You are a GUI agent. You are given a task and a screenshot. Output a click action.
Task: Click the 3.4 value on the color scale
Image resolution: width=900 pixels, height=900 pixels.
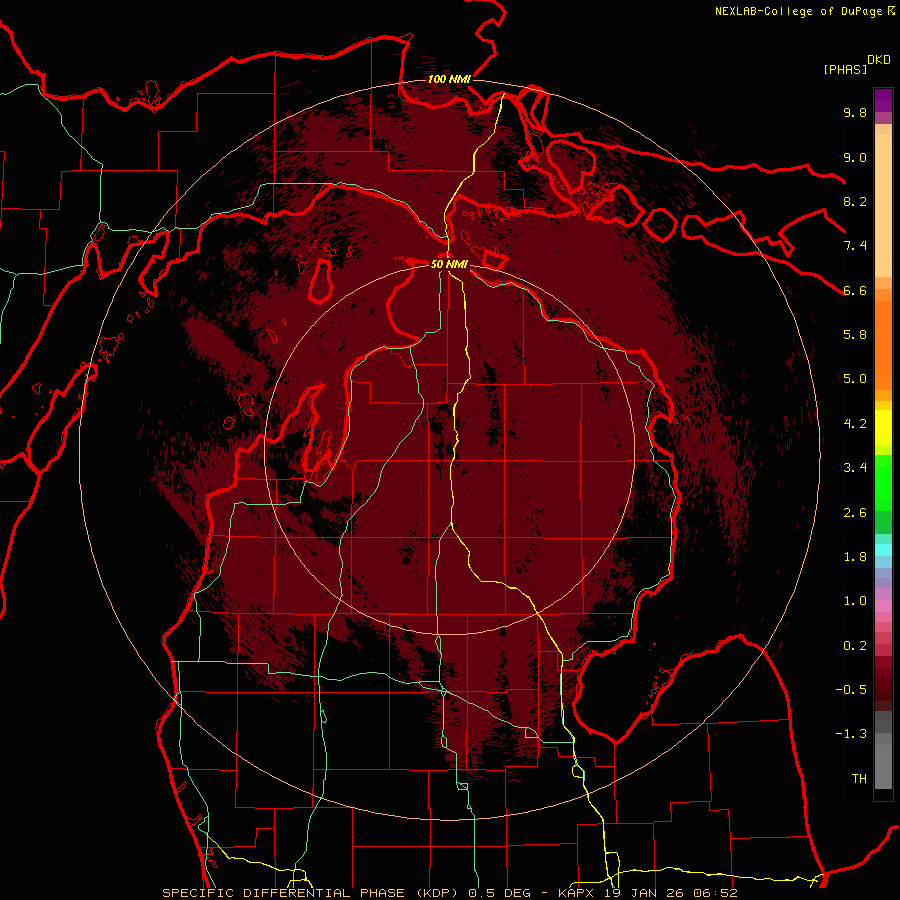click(855, 468)
